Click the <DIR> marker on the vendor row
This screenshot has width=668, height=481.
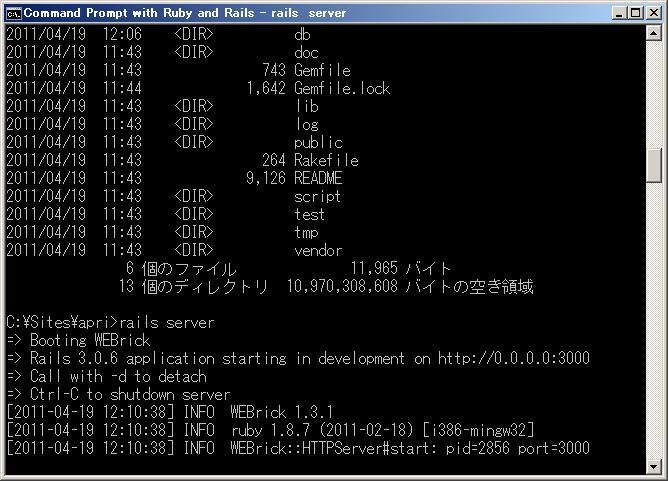[194, 251]
